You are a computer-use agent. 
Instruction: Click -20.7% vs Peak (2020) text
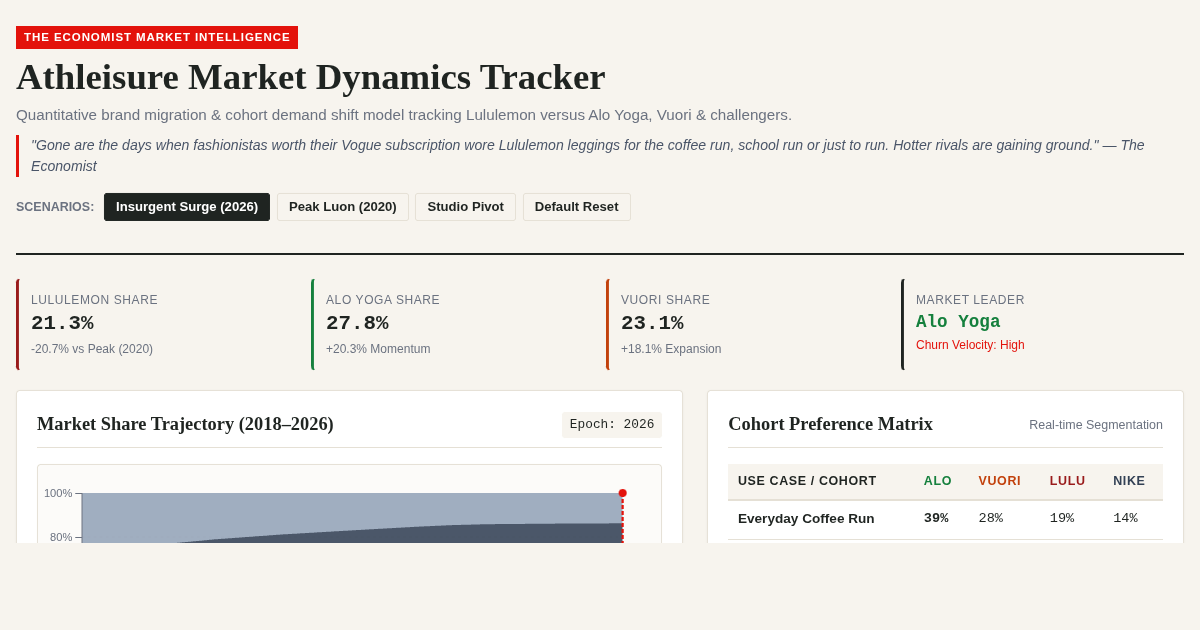(x=92, y=349)
